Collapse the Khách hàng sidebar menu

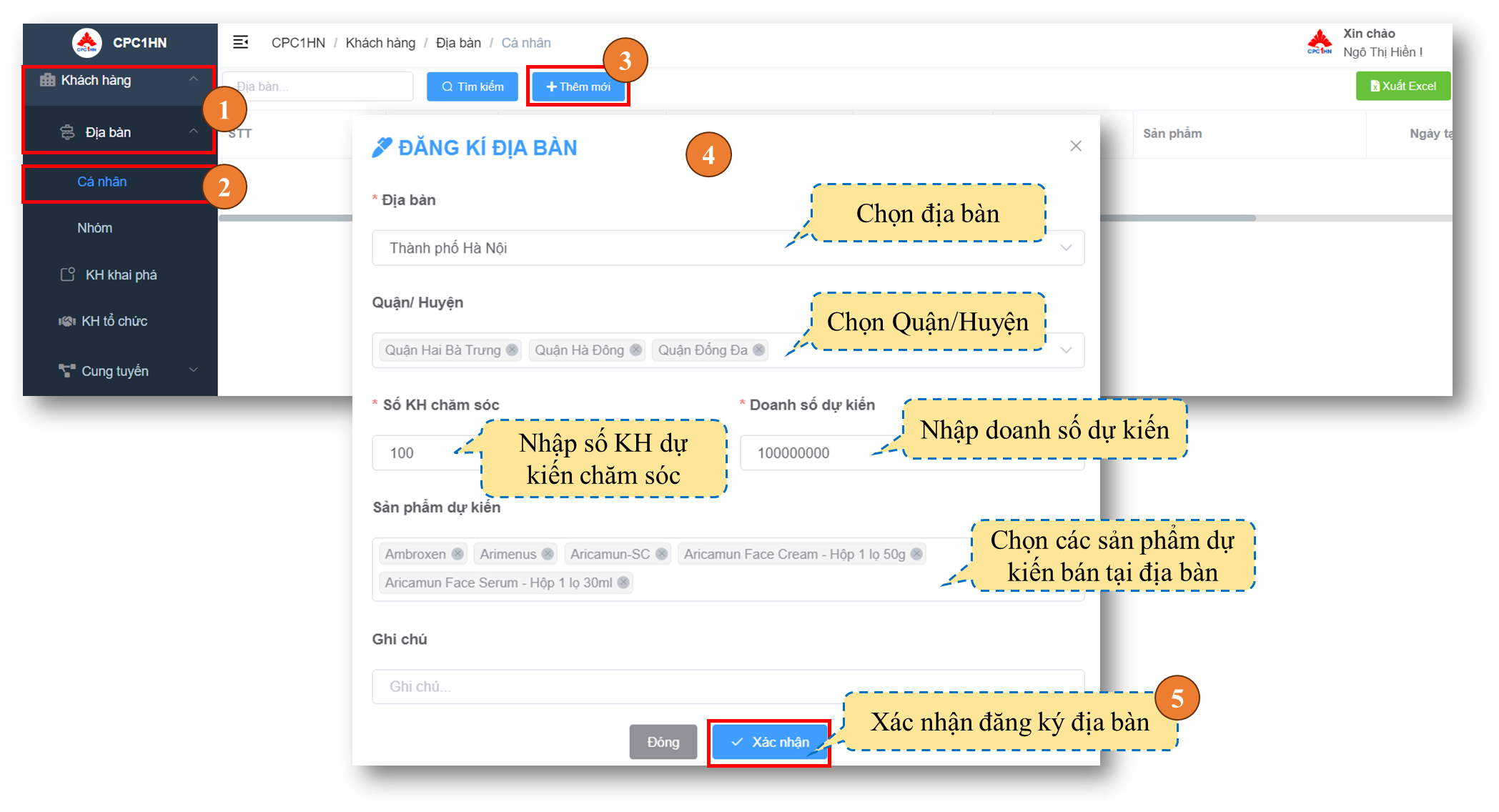point(193,79)
